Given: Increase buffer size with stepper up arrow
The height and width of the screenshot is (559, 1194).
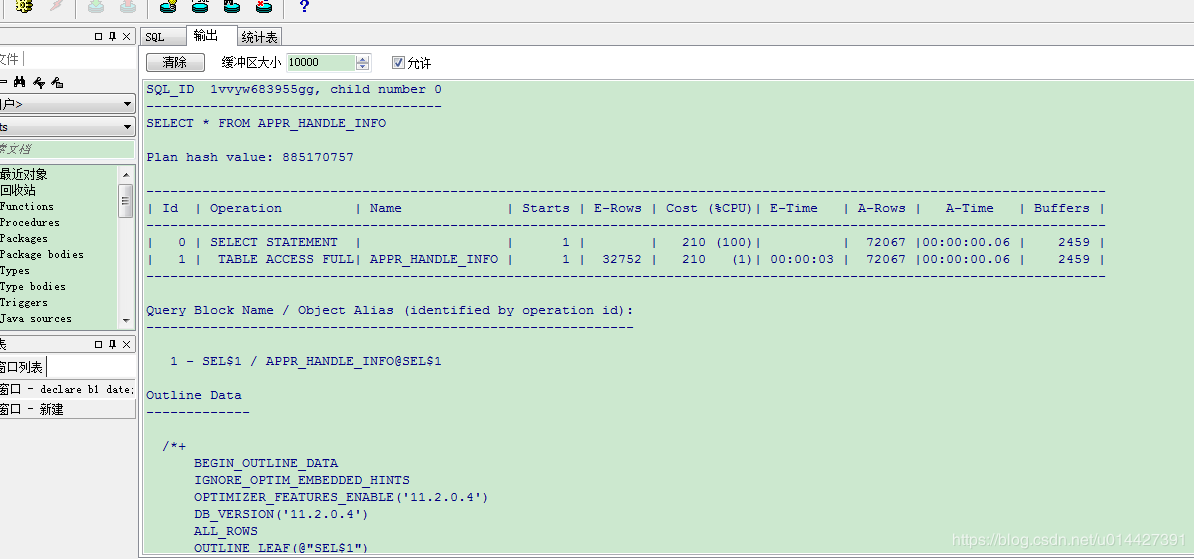Looking at the screenshot, I should pos(363,59).
